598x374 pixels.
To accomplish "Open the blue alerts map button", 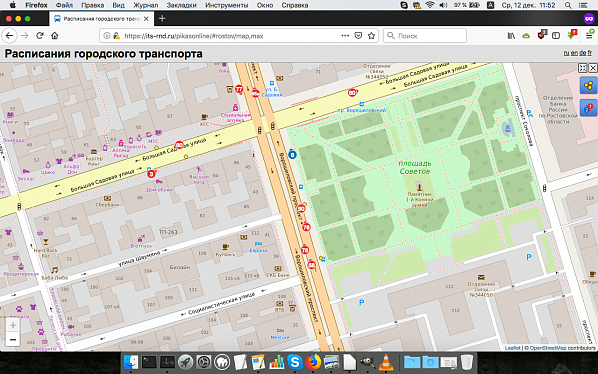I will (588, 108).
